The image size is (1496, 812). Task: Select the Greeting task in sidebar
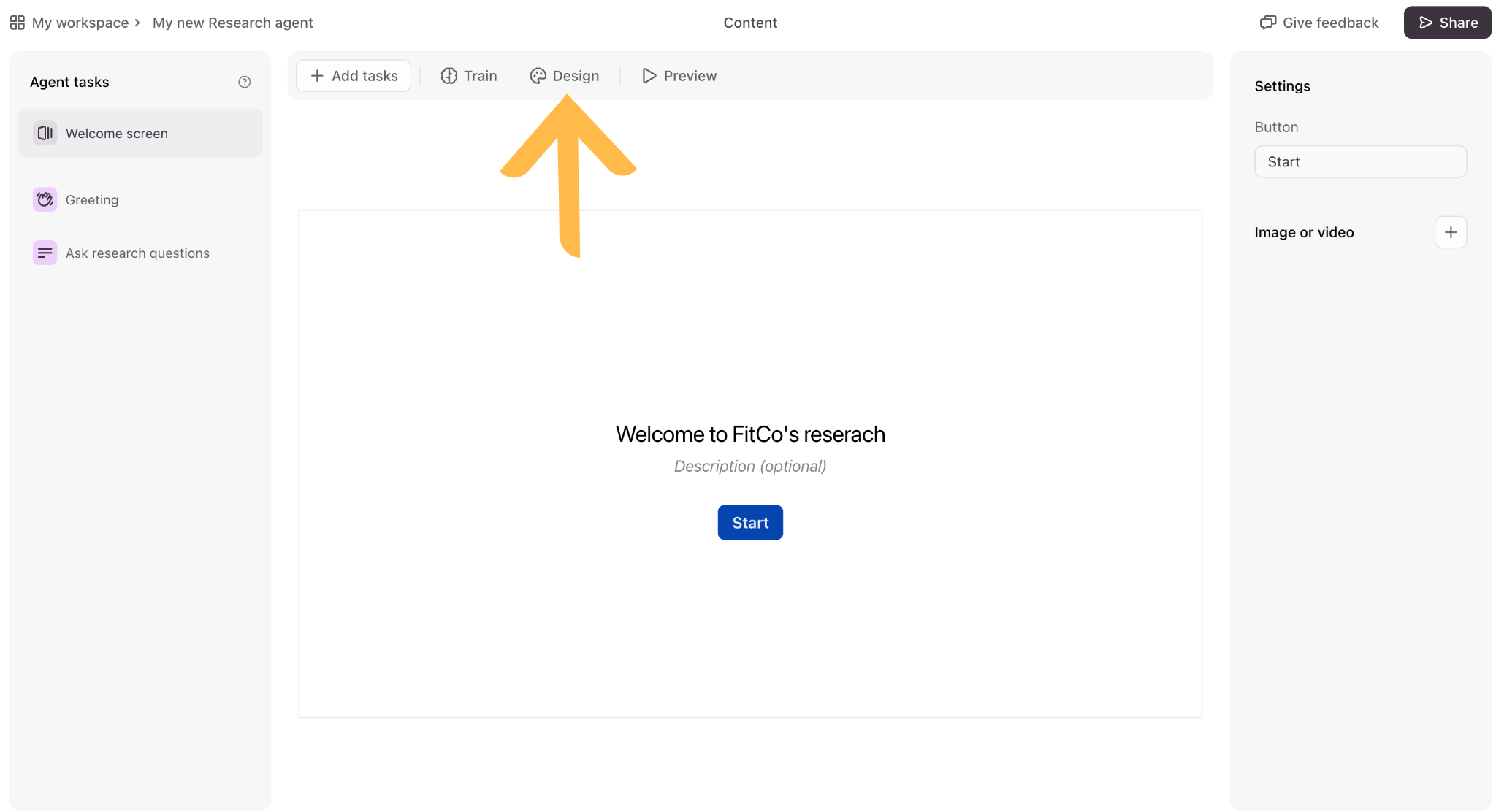[x=140, y=199]
